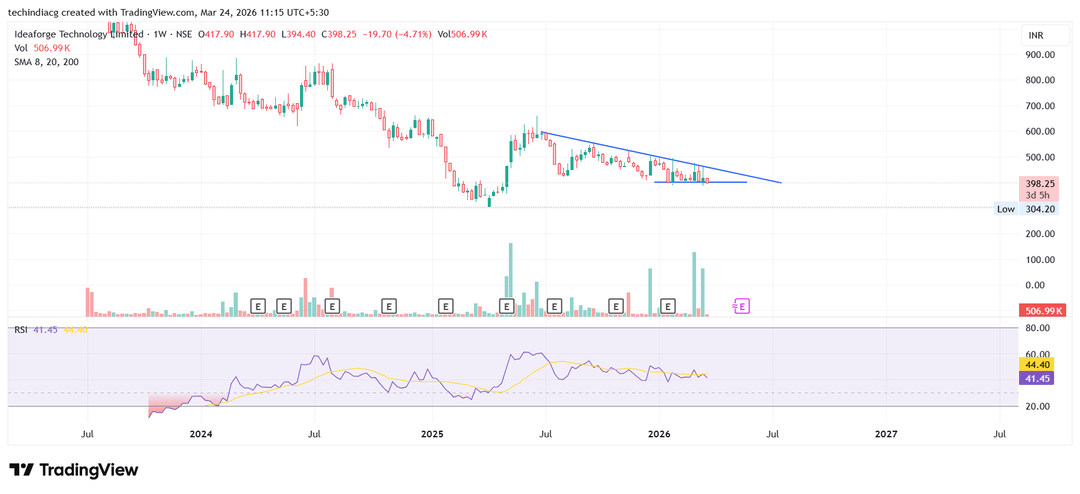This screenshot has height=494, width=1080.
Task: Click the purple 41.45 RSI axis label
Action: click(1035, 378)
